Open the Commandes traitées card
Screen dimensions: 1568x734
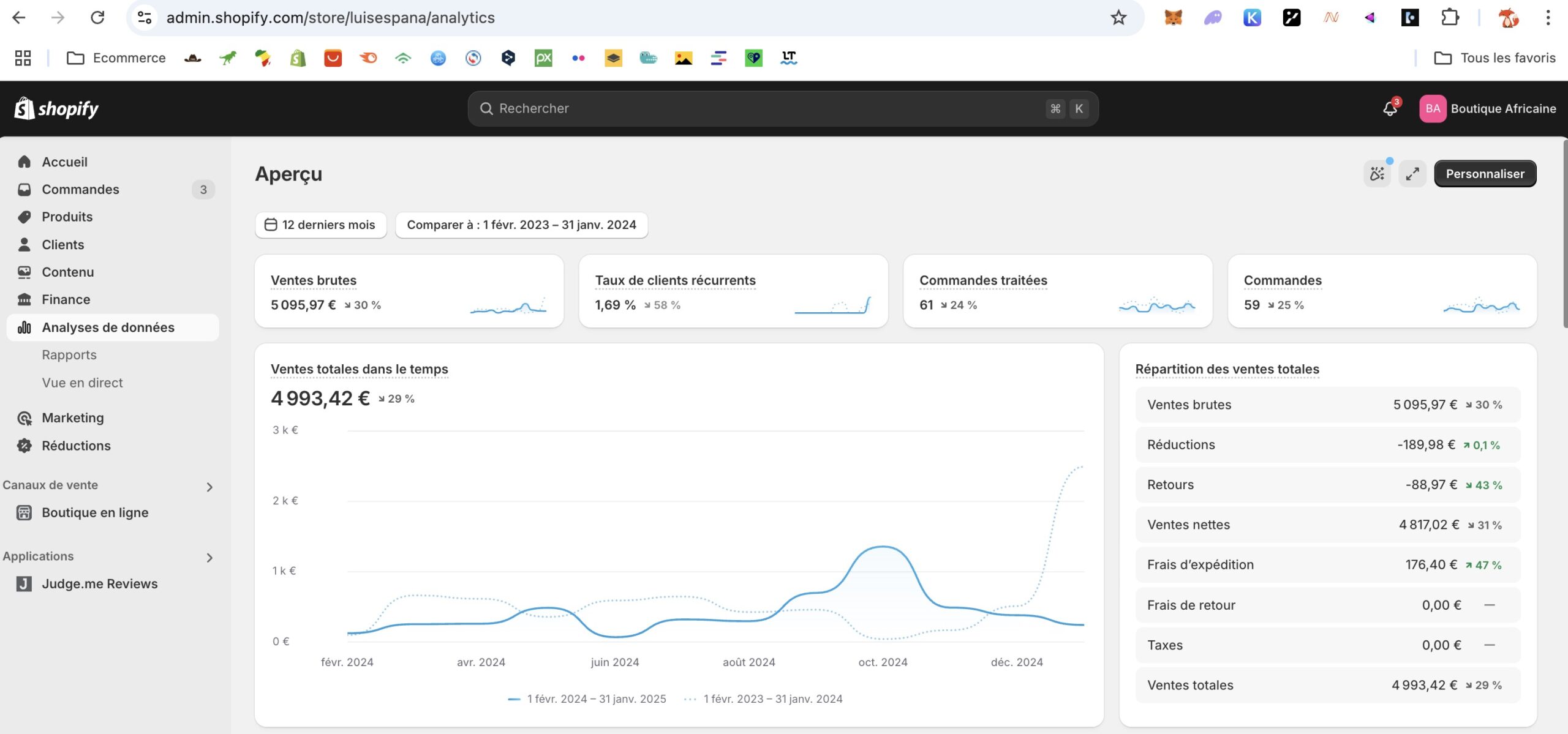pyautogui.click(x=1058, y=291)
